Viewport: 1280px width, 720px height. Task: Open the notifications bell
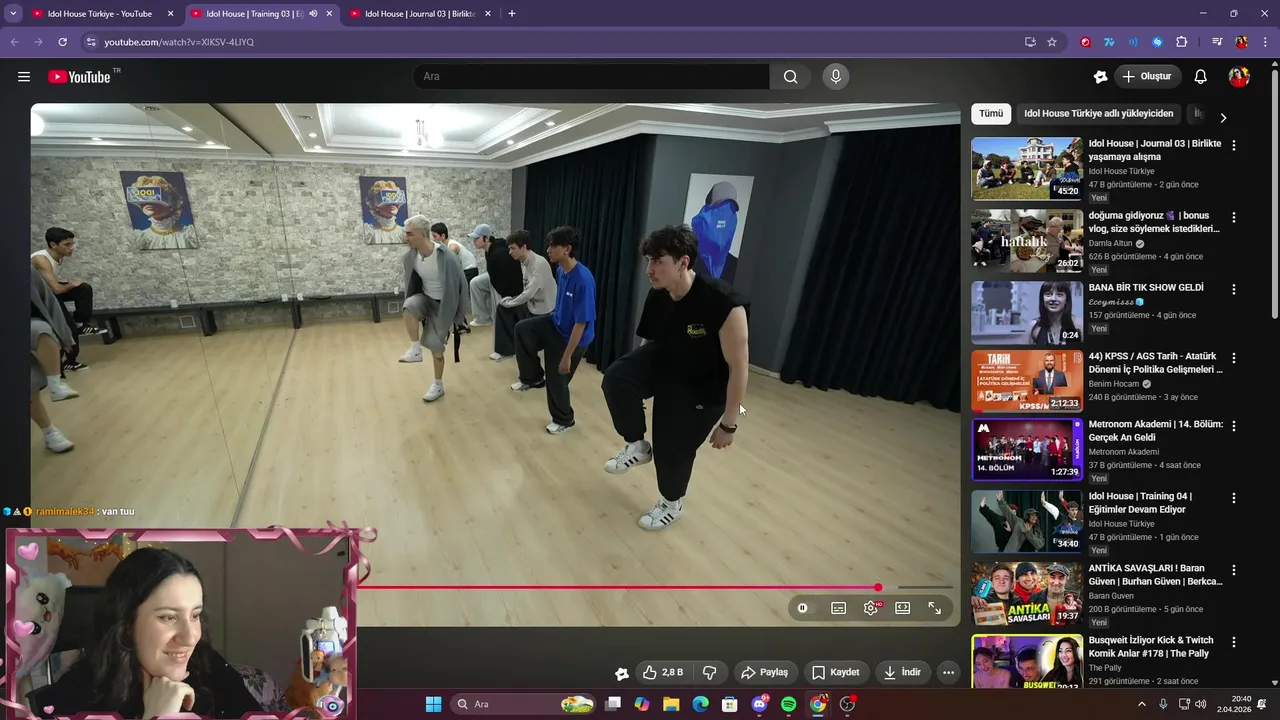pos(1201,77)
